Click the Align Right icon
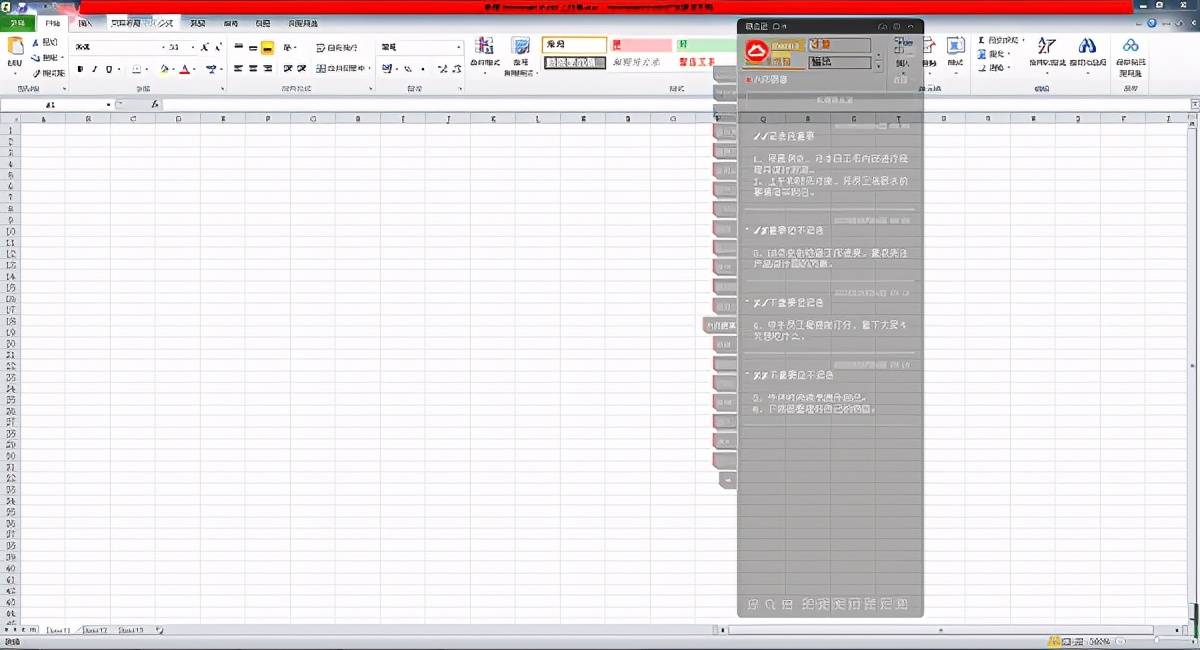The width and height of the screenshot is (1200, 650). pyautogui.click(x=267, y=69)
